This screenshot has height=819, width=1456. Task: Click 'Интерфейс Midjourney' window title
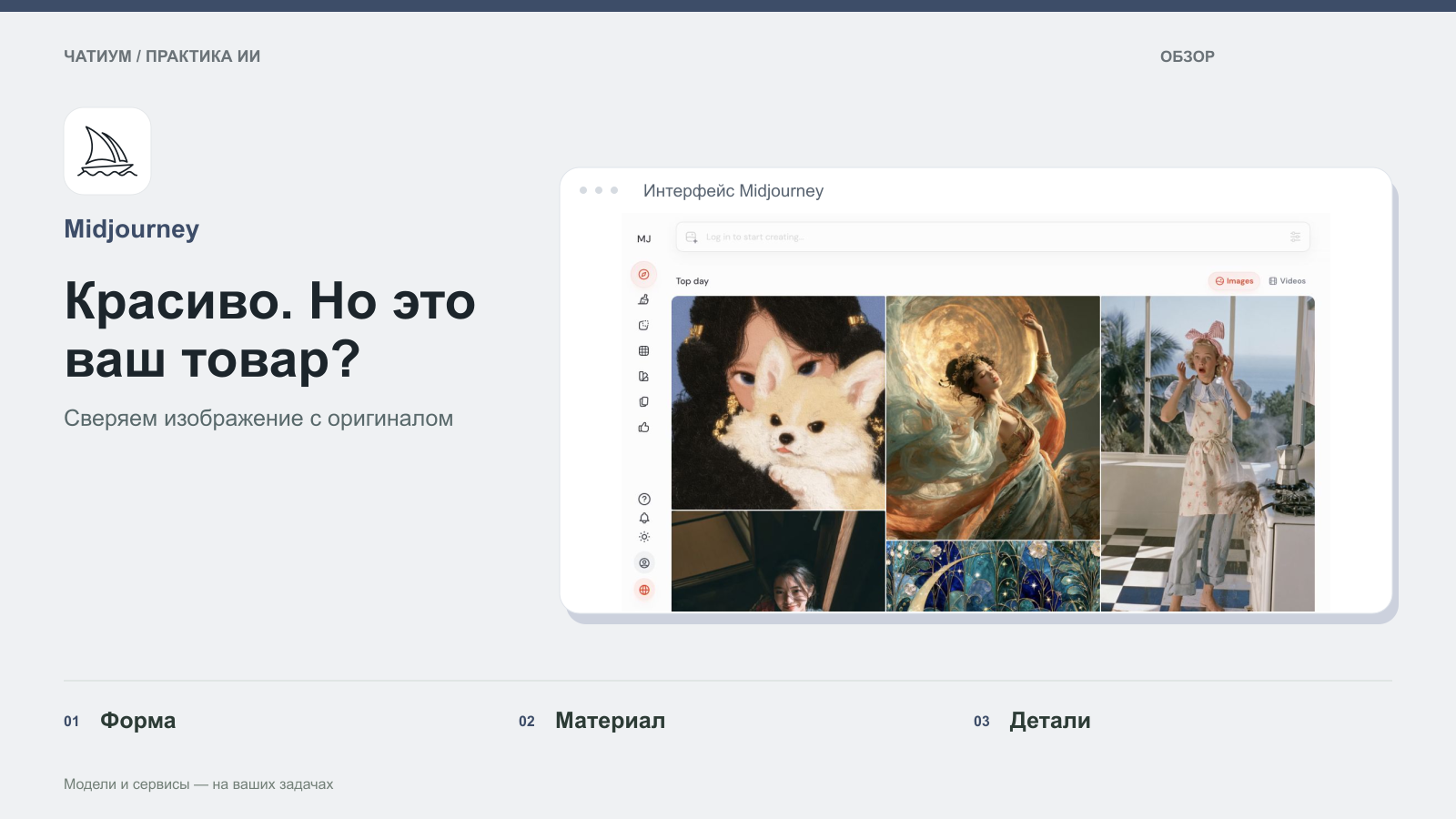coord(733,191)
